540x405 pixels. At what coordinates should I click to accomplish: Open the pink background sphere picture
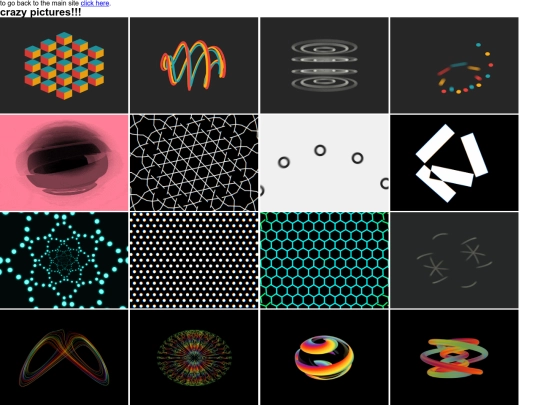[x=64, y=163]
